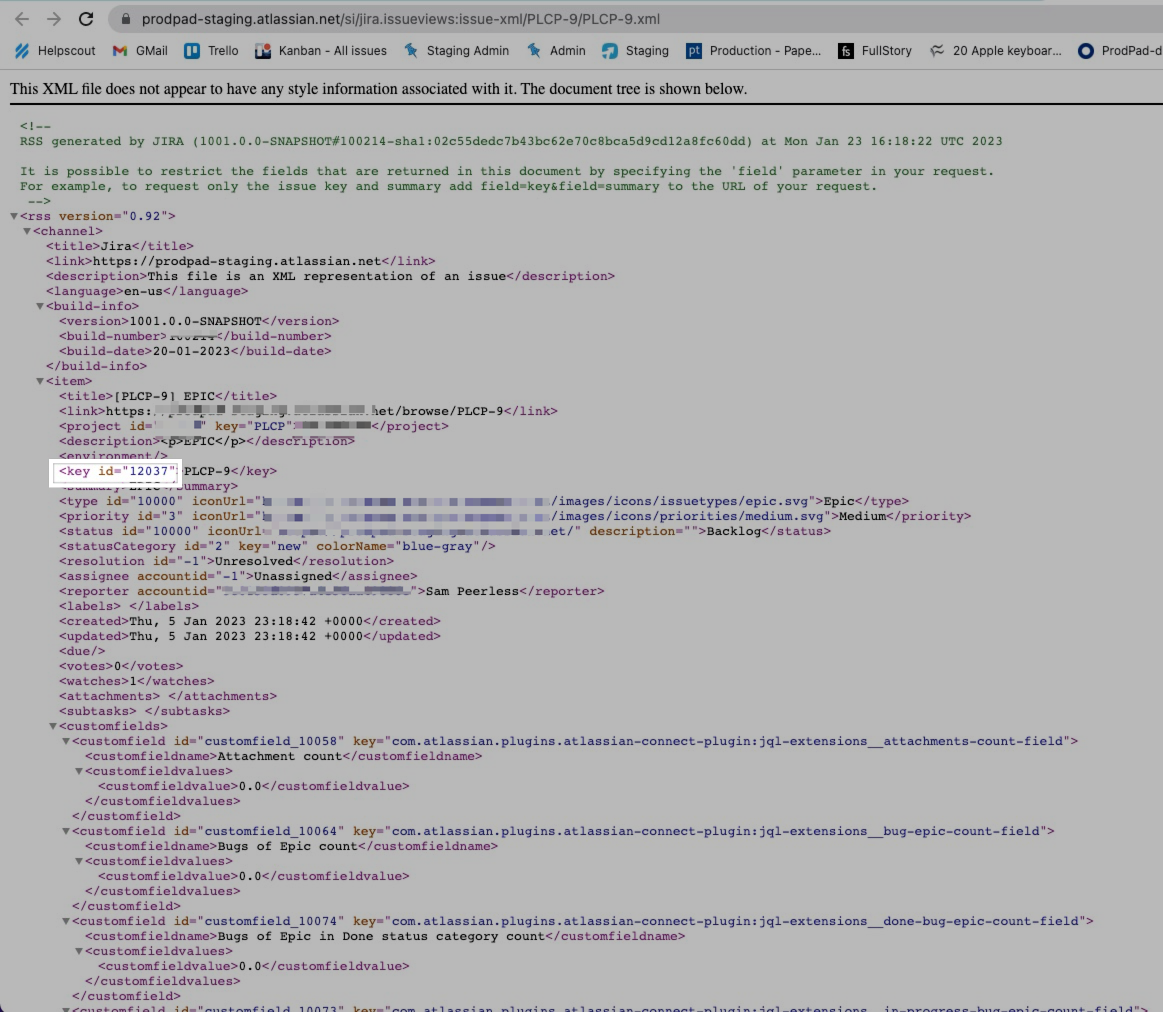1163x1012 pixels.
Task: Collapse the rss version node
Action: (13, 216)
